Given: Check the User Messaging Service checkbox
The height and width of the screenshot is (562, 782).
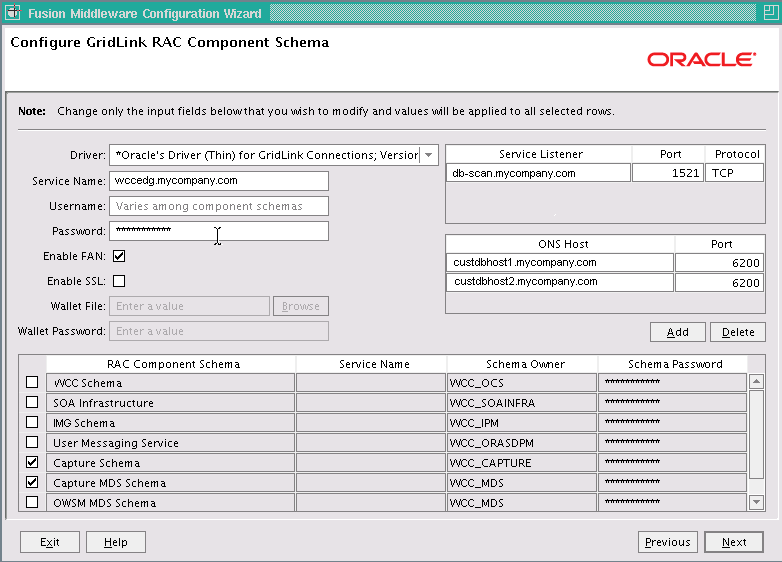Looking at the screenshot, I should tap(32, 442).
